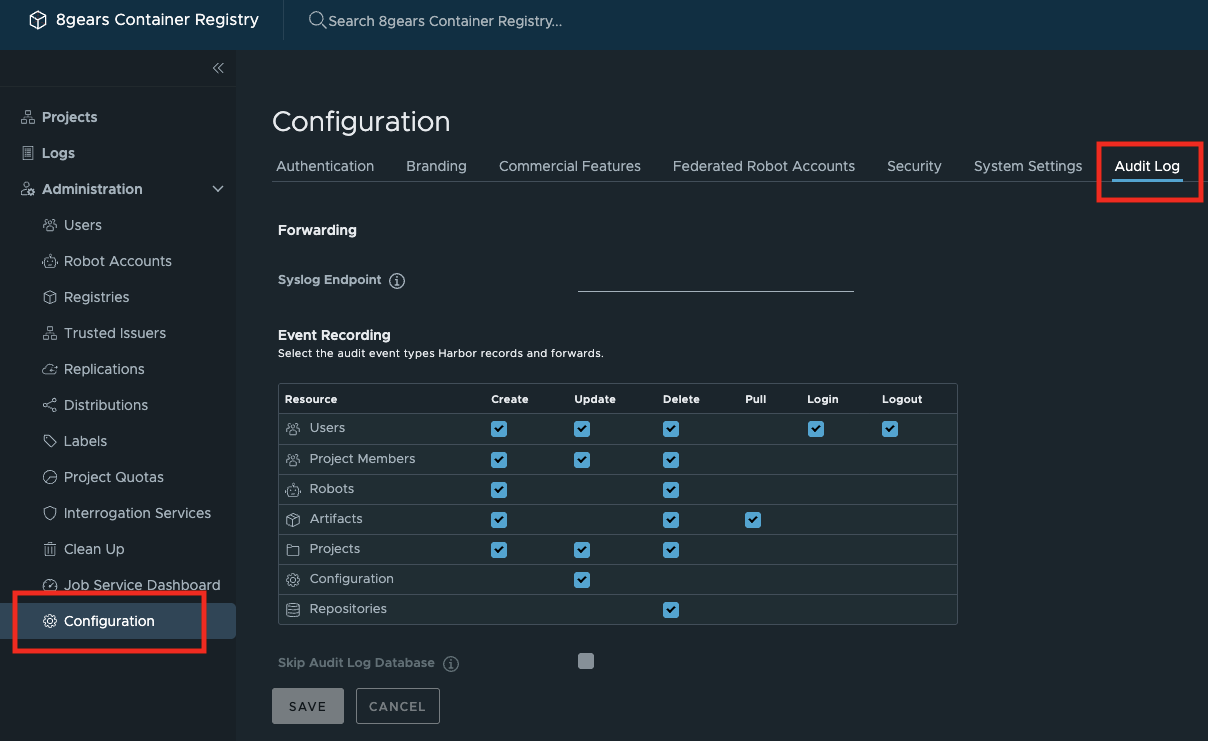This screenshot has height=741, width=1208.
Task: Click the search magnifier icon
Action: [317, 20]
